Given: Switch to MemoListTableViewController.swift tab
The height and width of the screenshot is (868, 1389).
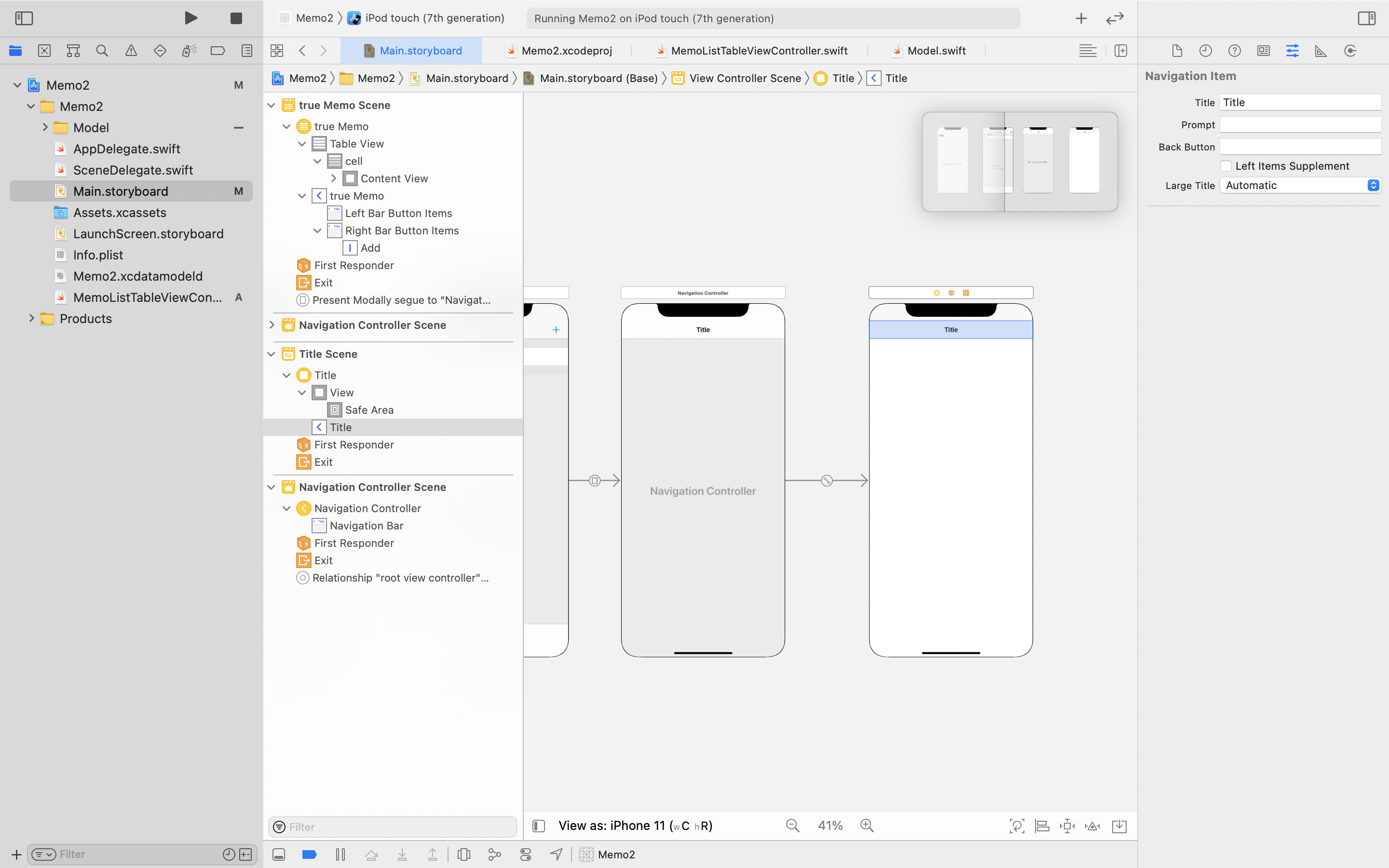Looking at the screenshot, I should 759,51.
